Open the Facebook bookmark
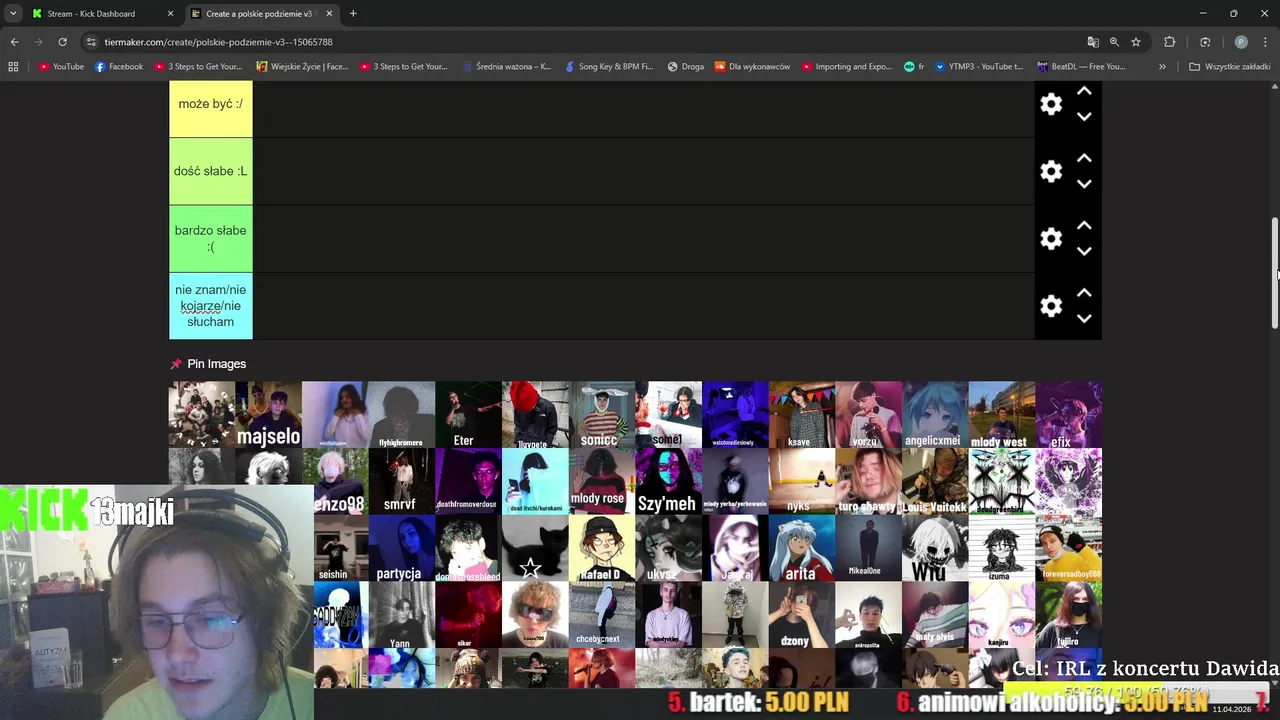 (x=119, y=67)
